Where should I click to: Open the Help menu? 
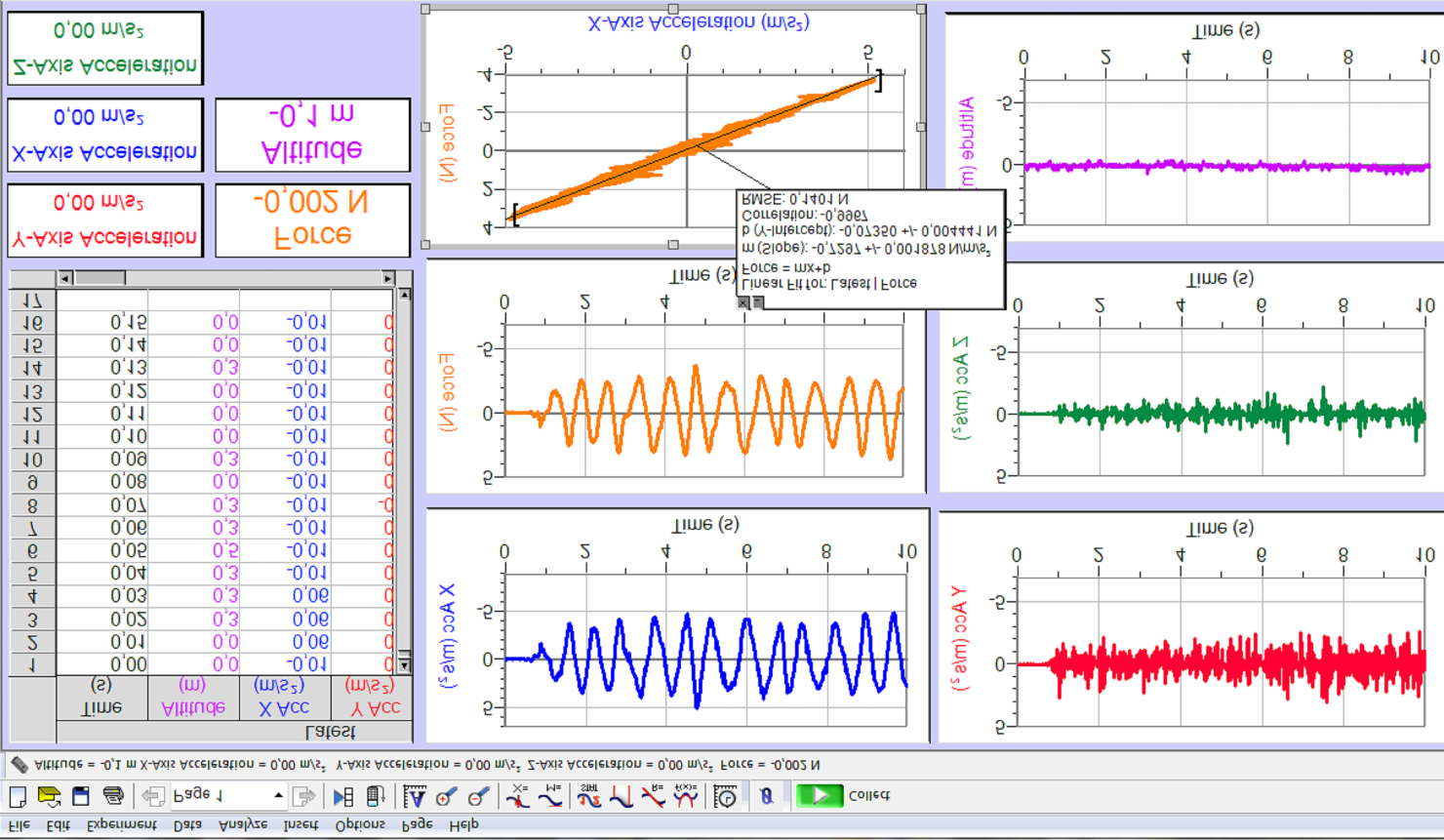pyautogui.click(x=463, y=825)
